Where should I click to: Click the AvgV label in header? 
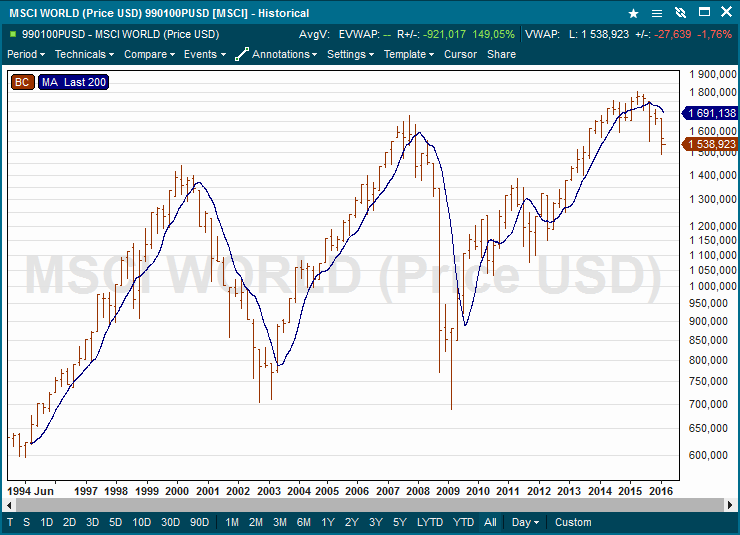(x=314, y=34)
